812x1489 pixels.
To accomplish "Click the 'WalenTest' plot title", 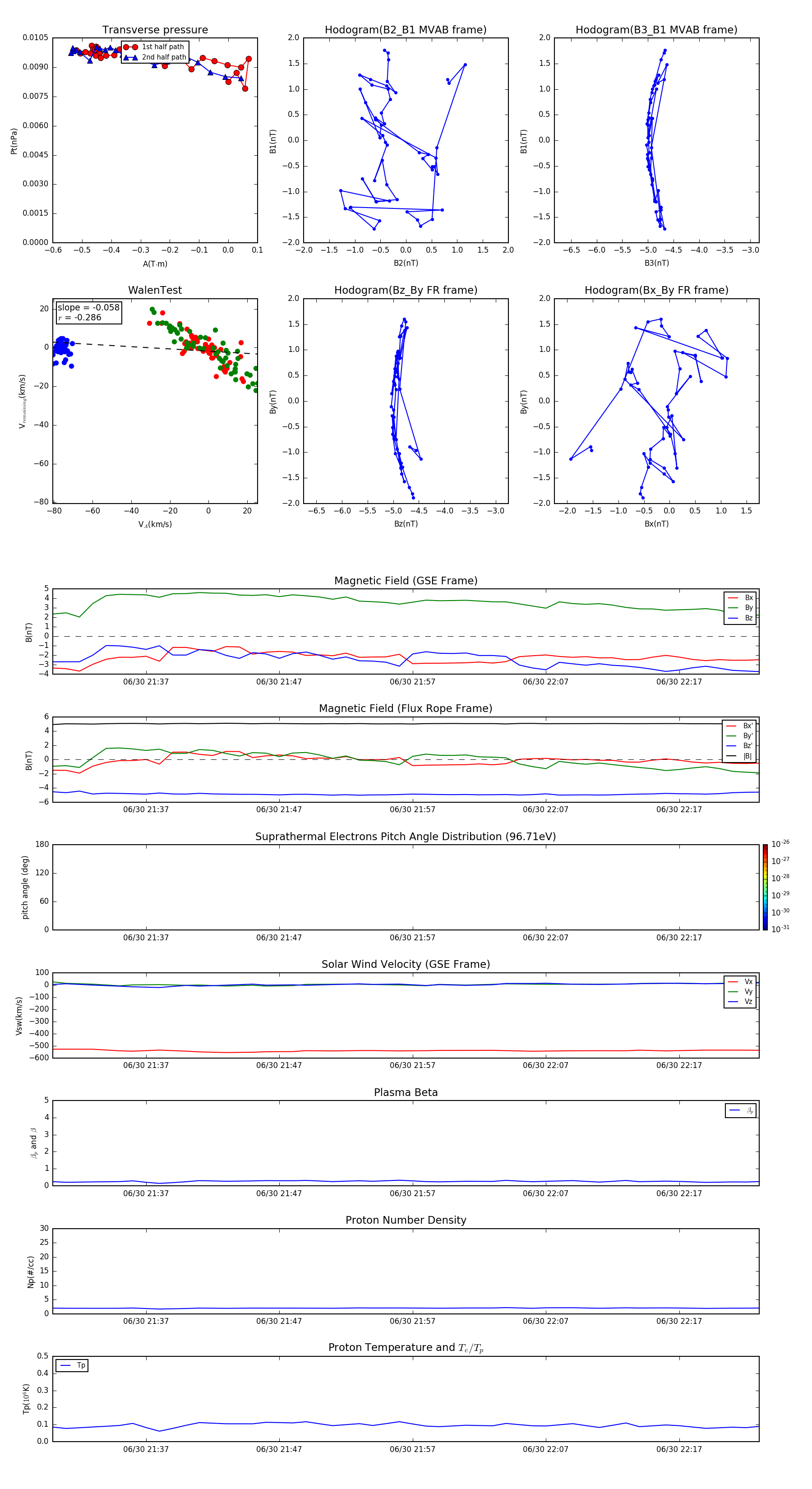I will 155,290.
